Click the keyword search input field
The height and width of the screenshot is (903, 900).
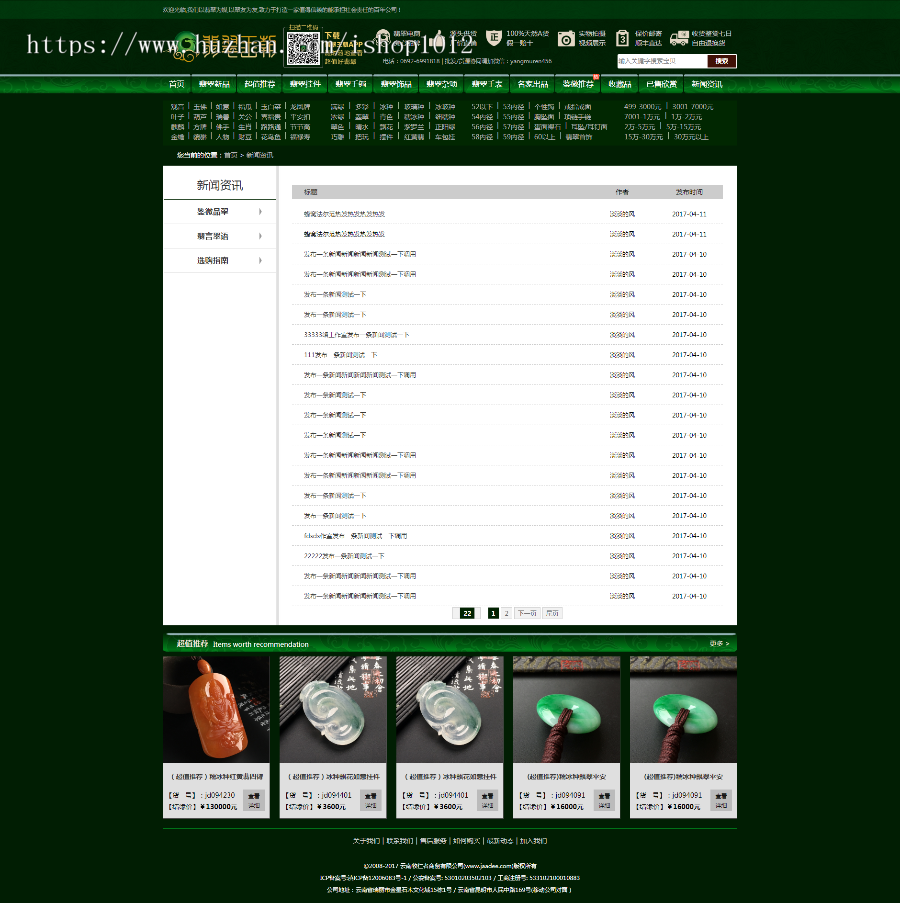point(662,61)
